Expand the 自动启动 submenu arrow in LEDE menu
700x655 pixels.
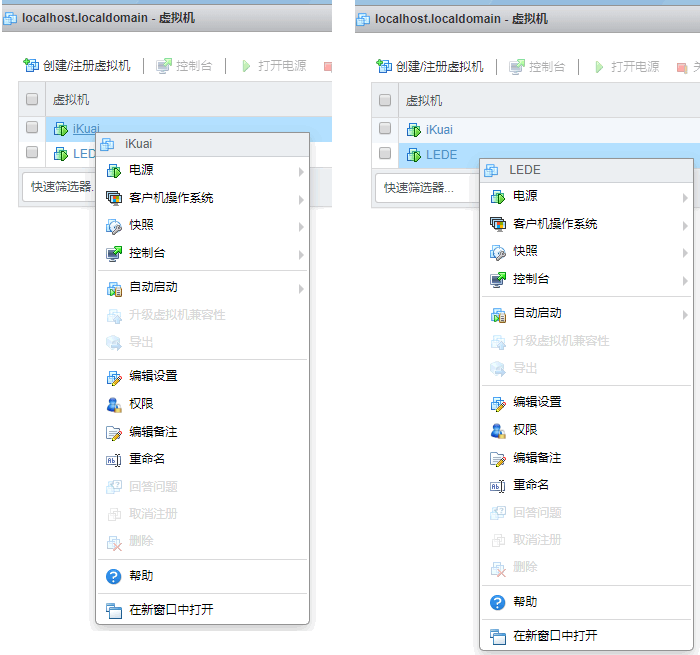click(684, 314)
